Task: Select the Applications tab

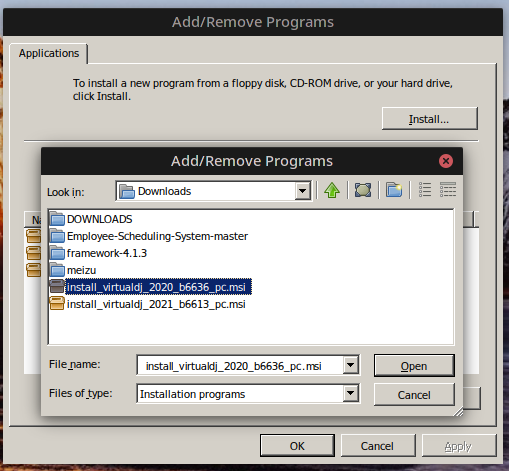Action: pyautogui.click(x=49, y=53)
